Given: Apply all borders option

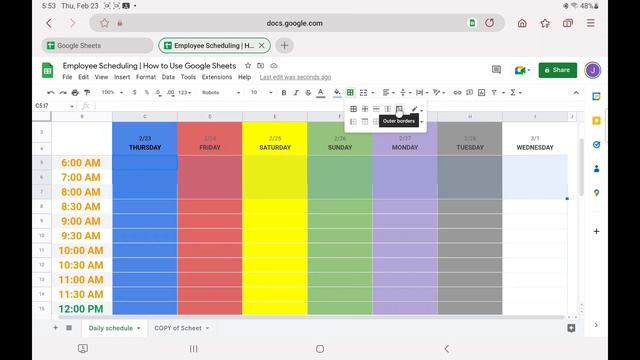Looking at the screenshot, I should pos(353,109).
